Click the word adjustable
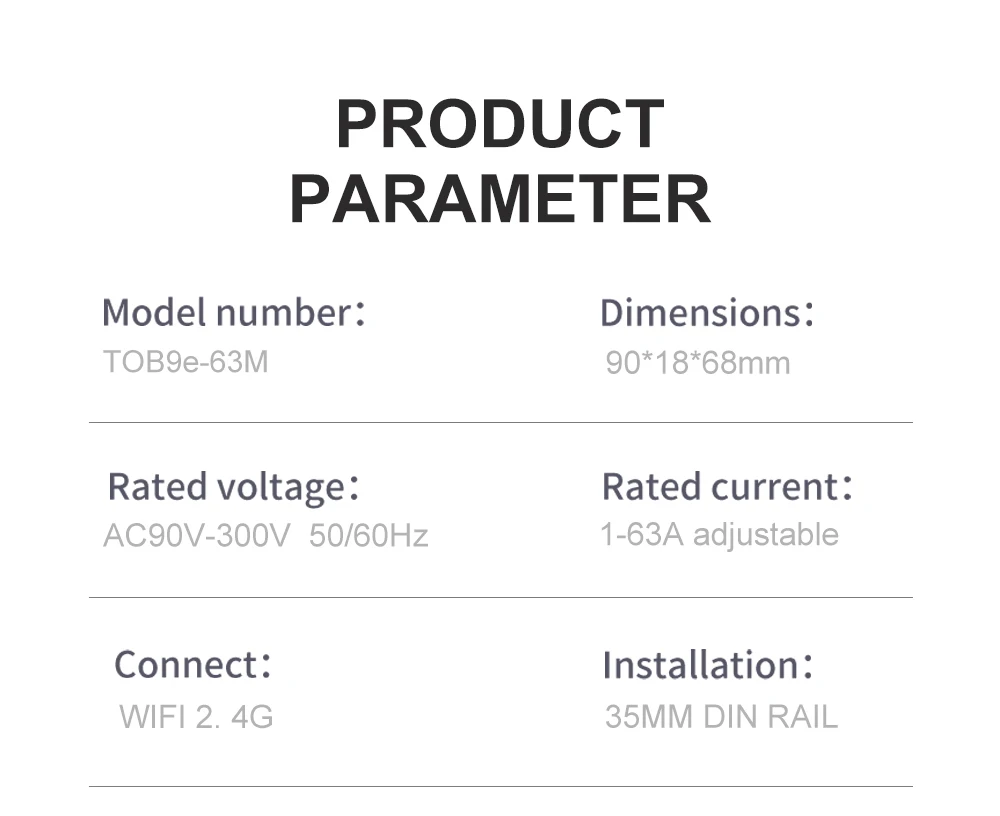1000x816 pixels. pyautogui.click(x=766, y=535)
